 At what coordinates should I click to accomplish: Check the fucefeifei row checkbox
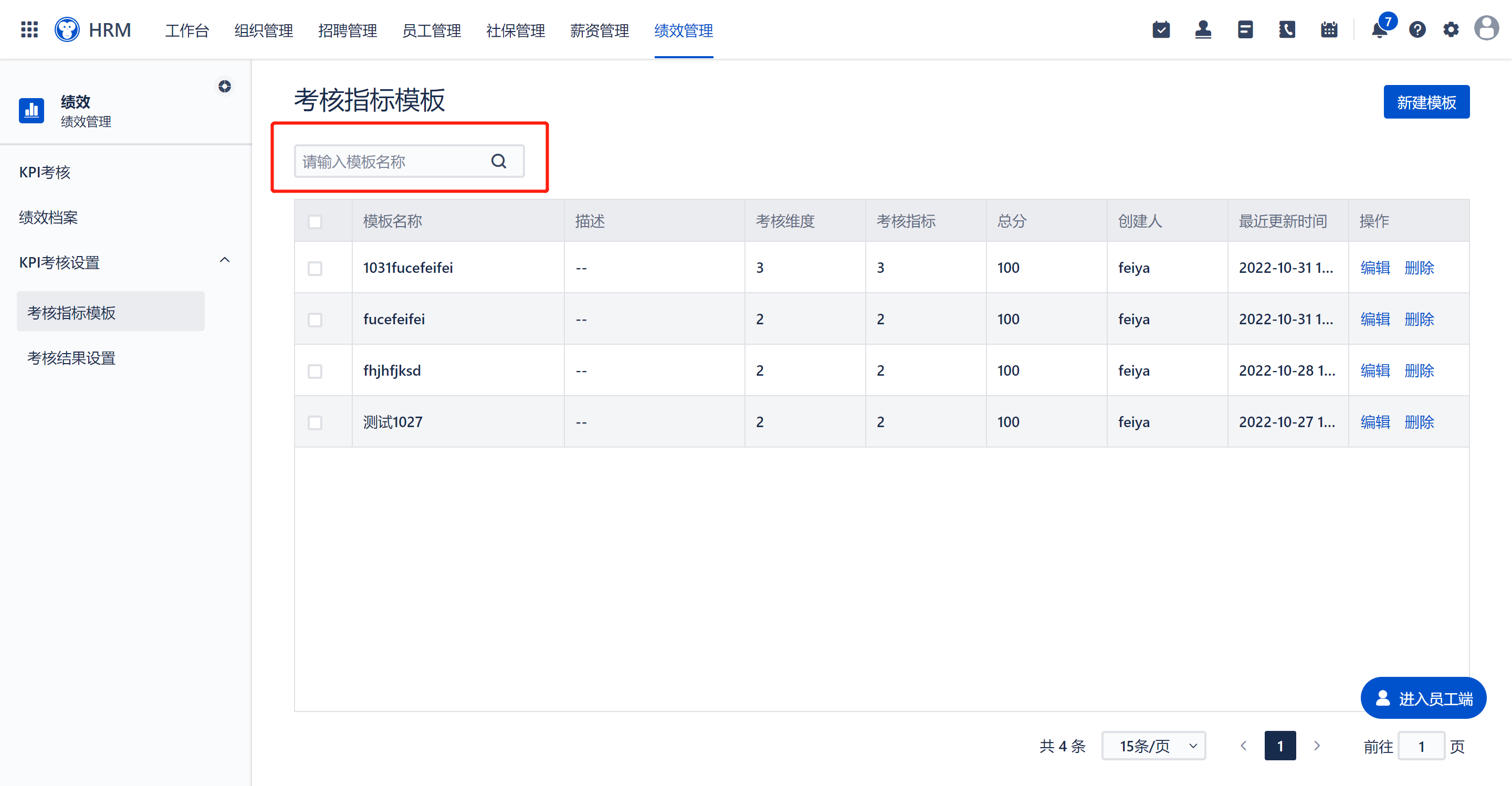tap(315, 320)
